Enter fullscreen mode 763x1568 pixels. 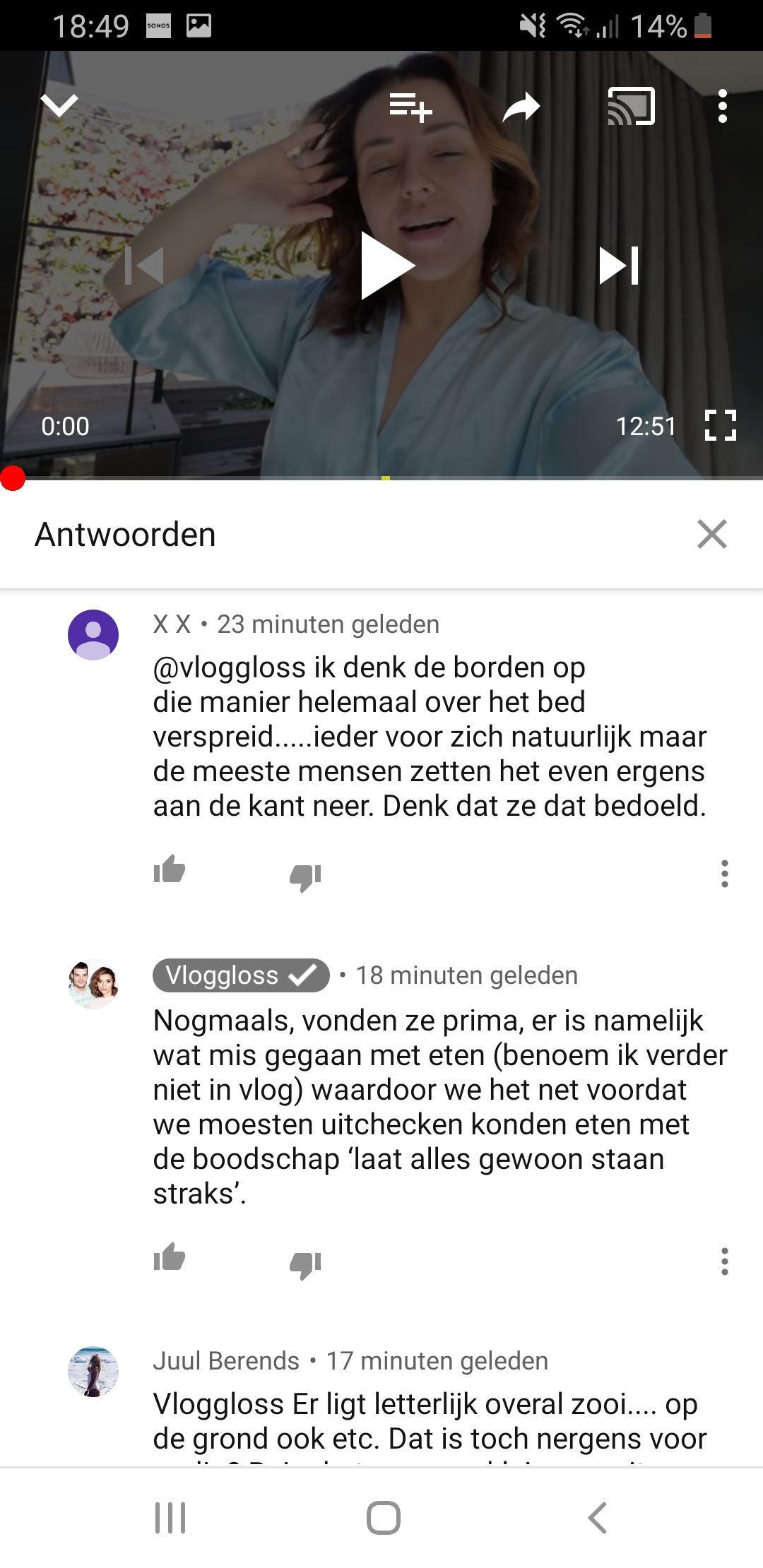tap(721, 426)
